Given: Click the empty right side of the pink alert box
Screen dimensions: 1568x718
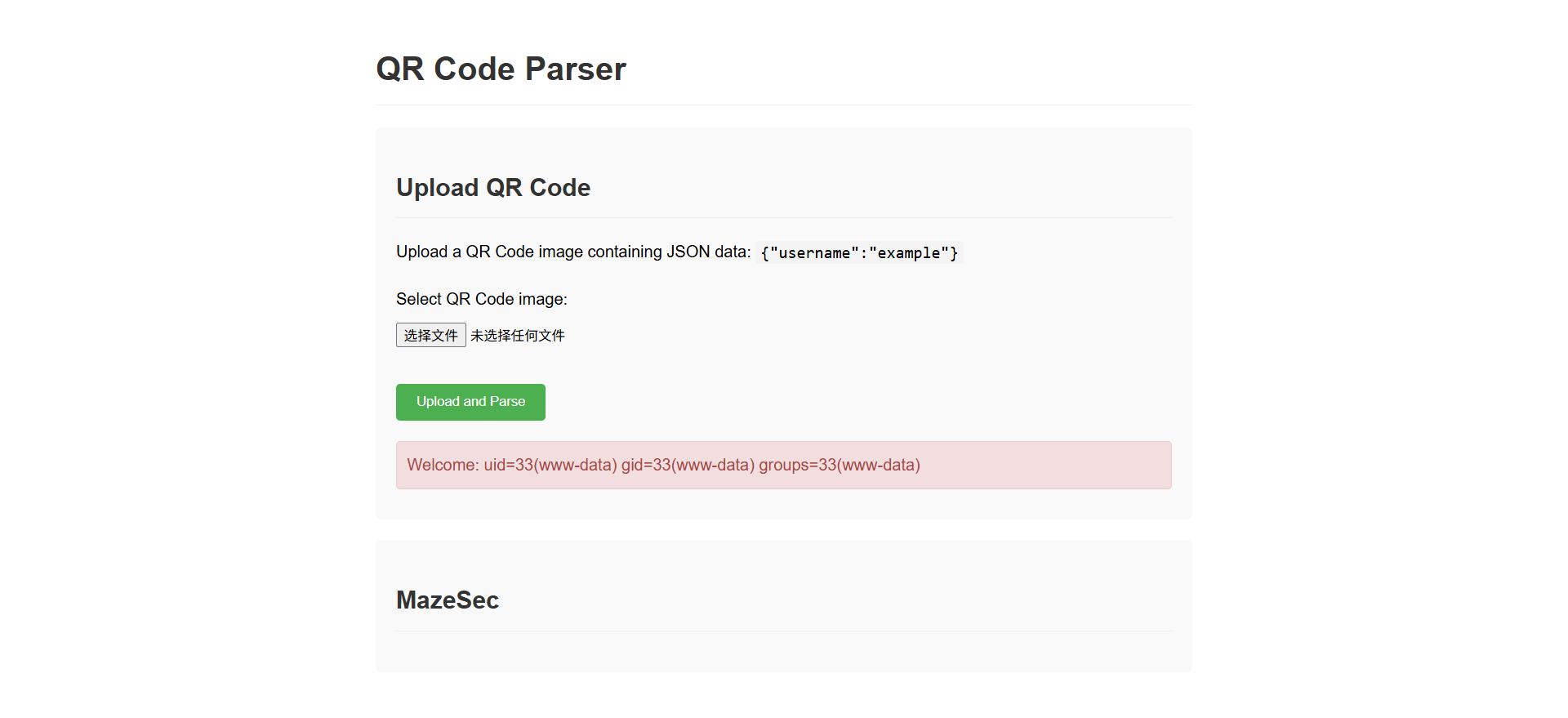Looking at the screenshot, I should tap(1062, 465).
